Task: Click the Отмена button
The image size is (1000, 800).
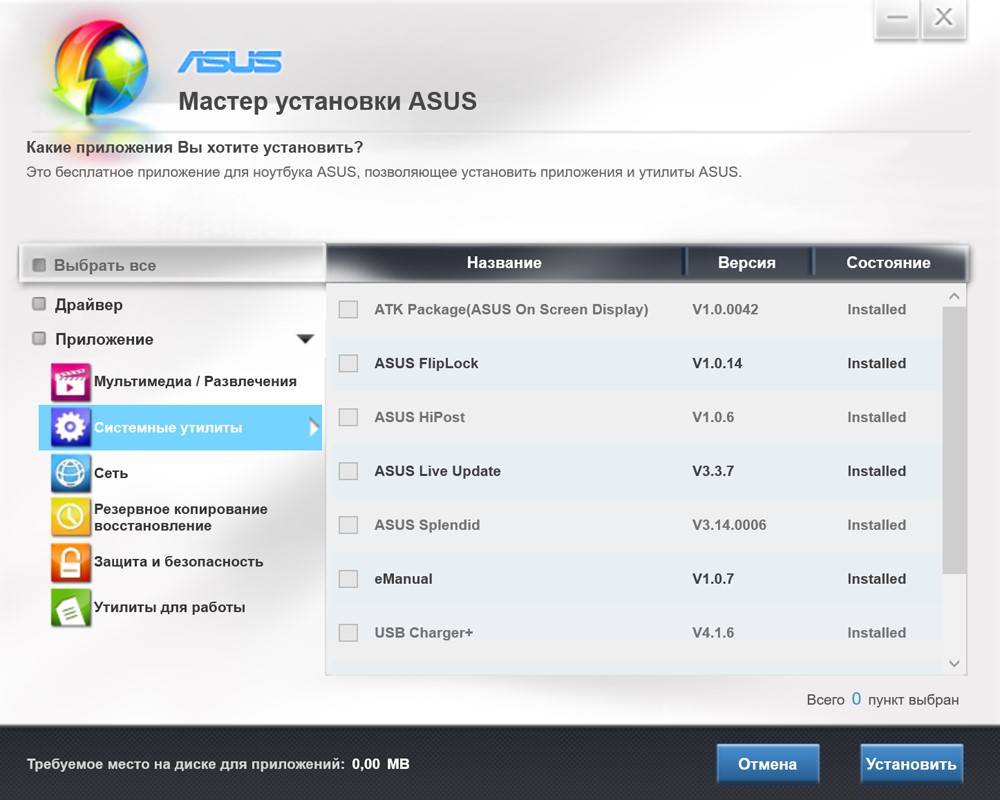Action: [768, 764]
